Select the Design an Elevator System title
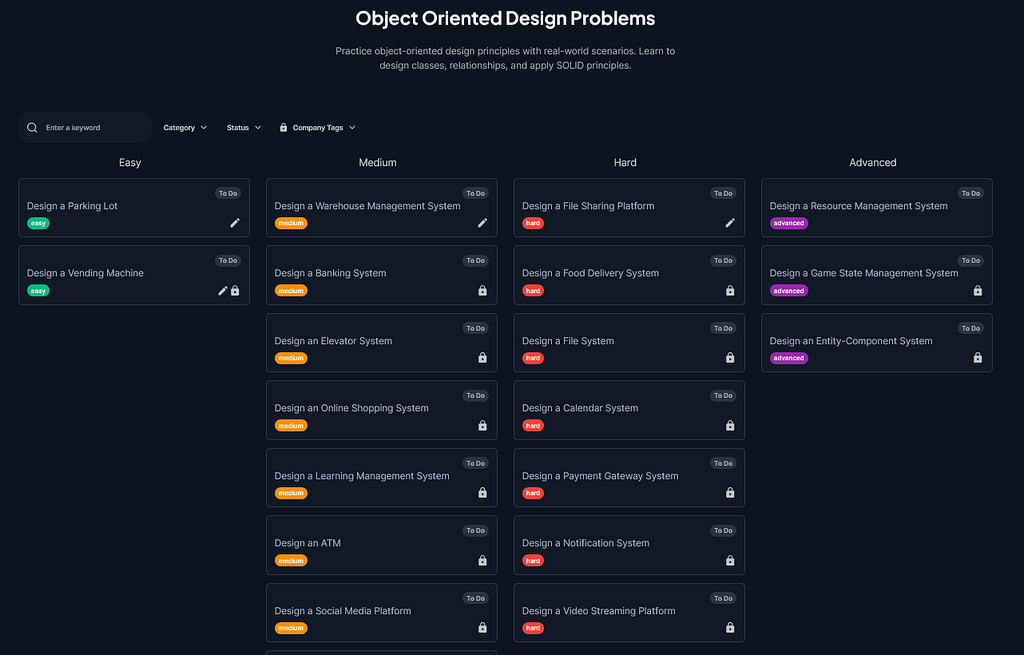The height and width of the screenshot is (655, 1024). (x=333, y=341)
